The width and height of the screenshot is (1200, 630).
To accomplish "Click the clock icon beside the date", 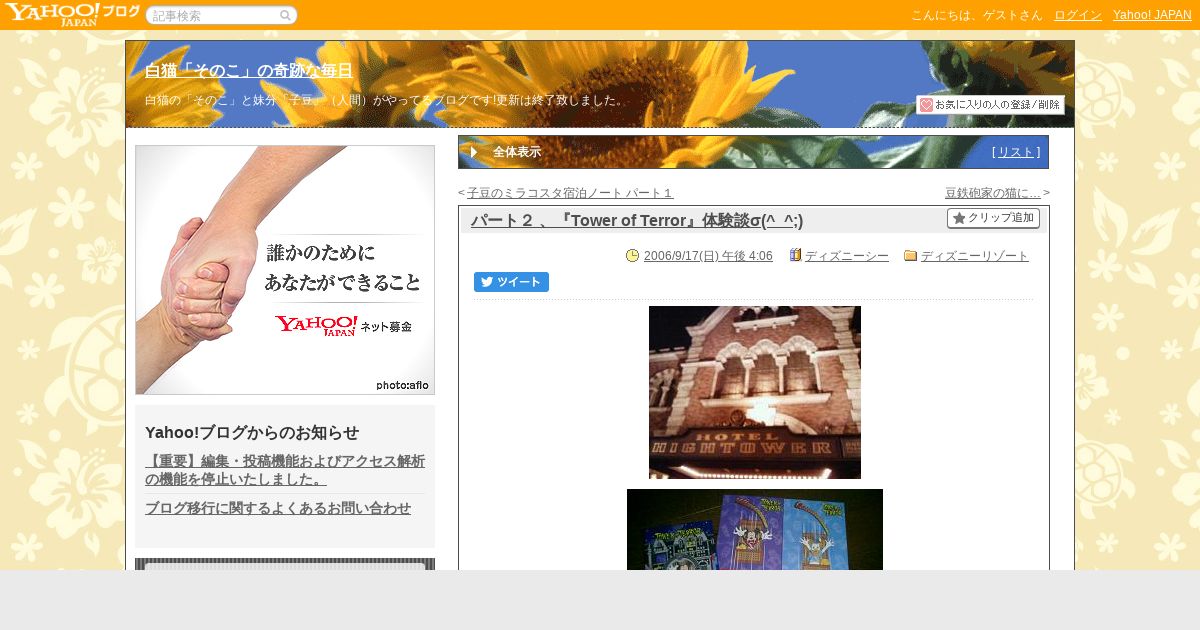I will (632, 256).
